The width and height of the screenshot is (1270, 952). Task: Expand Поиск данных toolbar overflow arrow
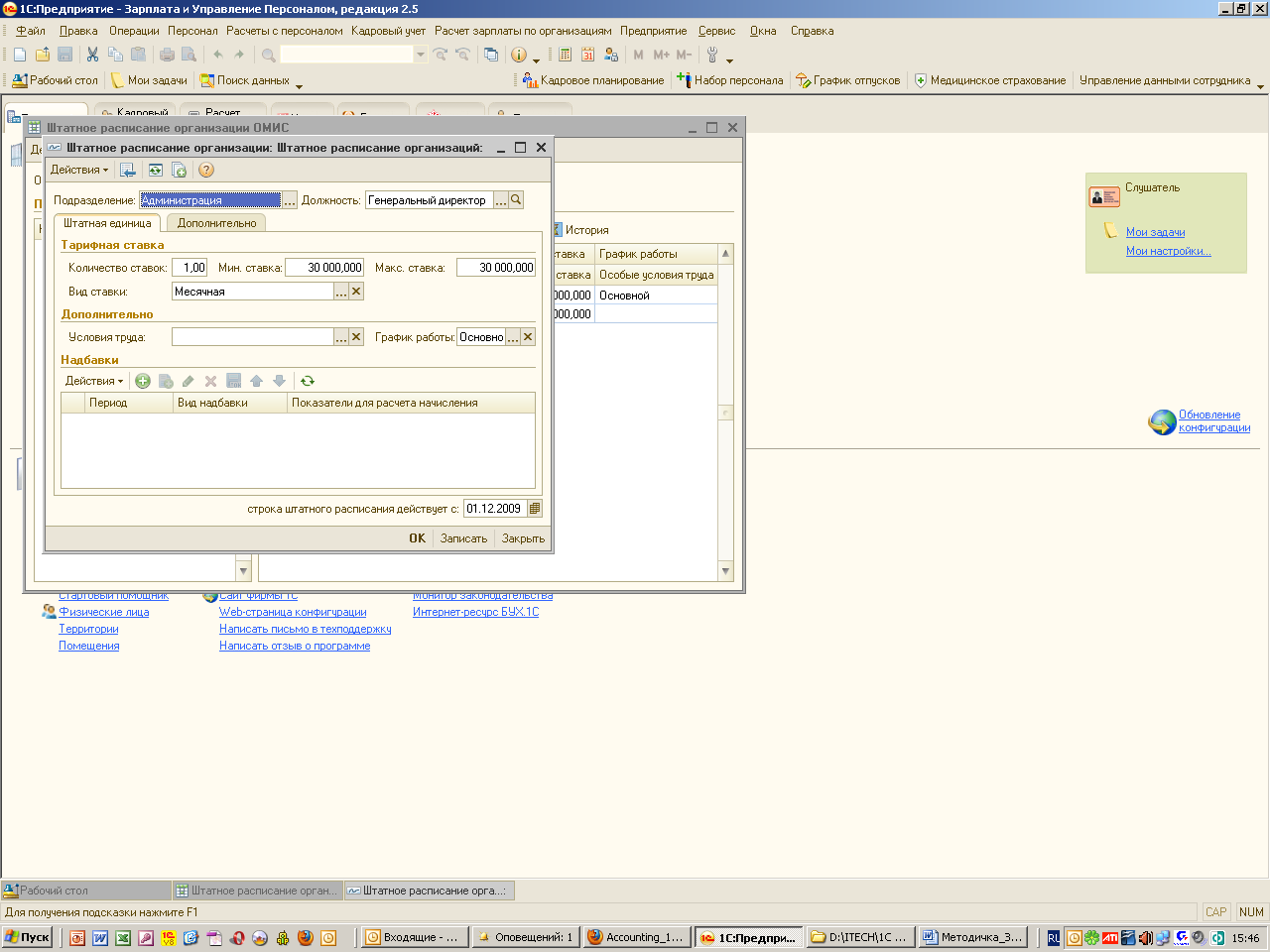click(x=299, y=85)
